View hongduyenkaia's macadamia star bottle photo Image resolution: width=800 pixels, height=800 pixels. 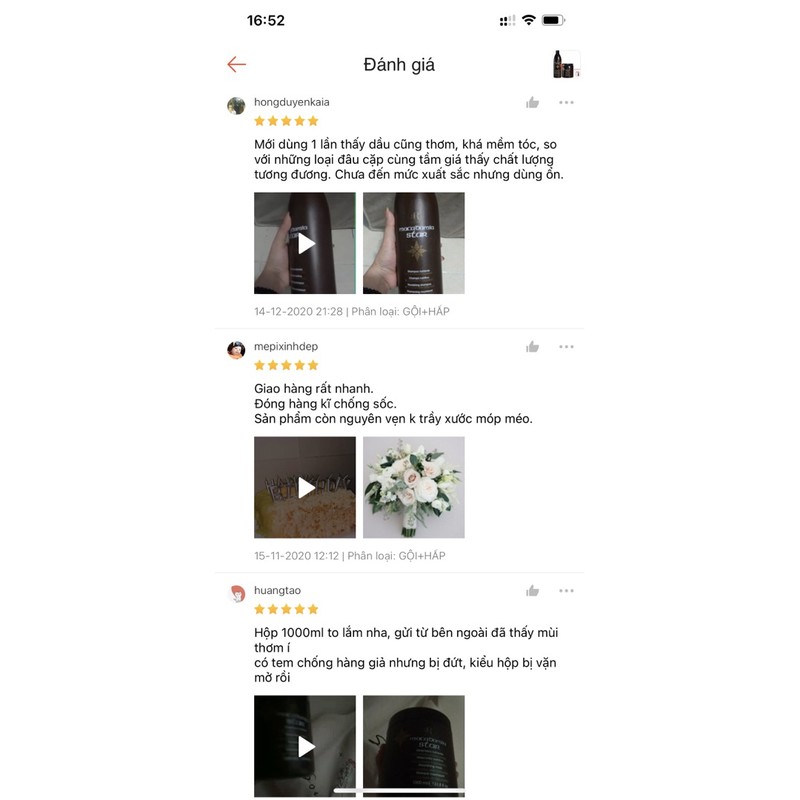[x=414, y=243]
